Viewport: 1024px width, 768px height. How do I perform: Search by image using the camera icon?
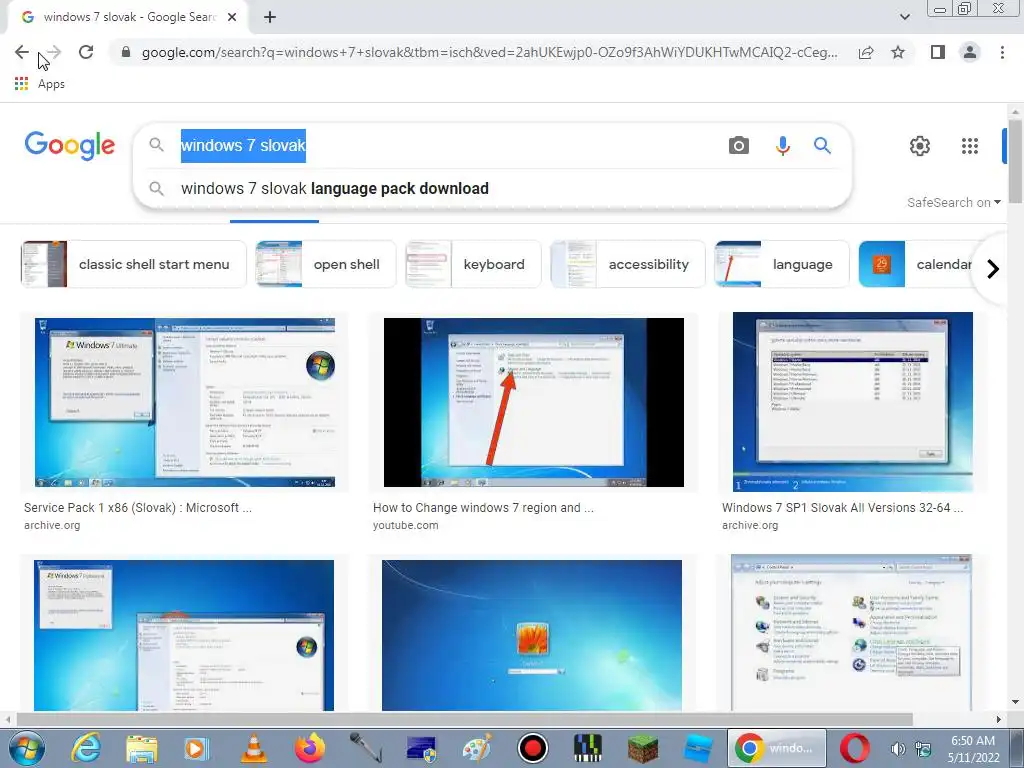click(739, 145)
